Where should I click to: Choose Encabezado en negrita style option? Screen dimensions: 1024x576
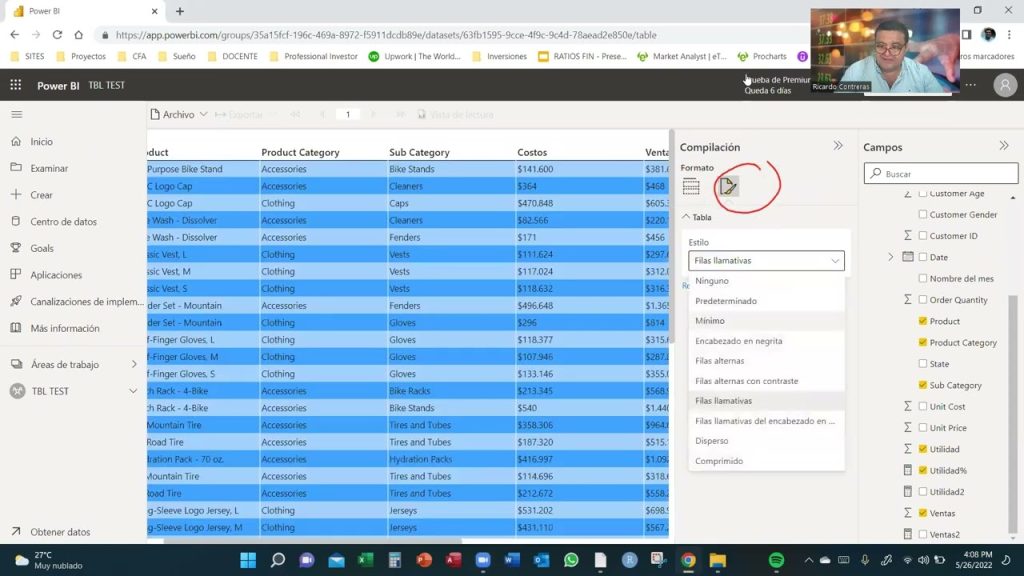coord(739,341)
